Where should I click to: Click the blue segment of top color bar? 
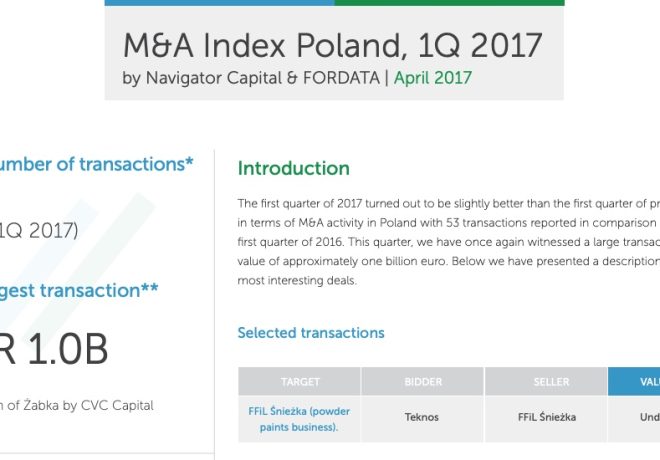click(219, 3)
